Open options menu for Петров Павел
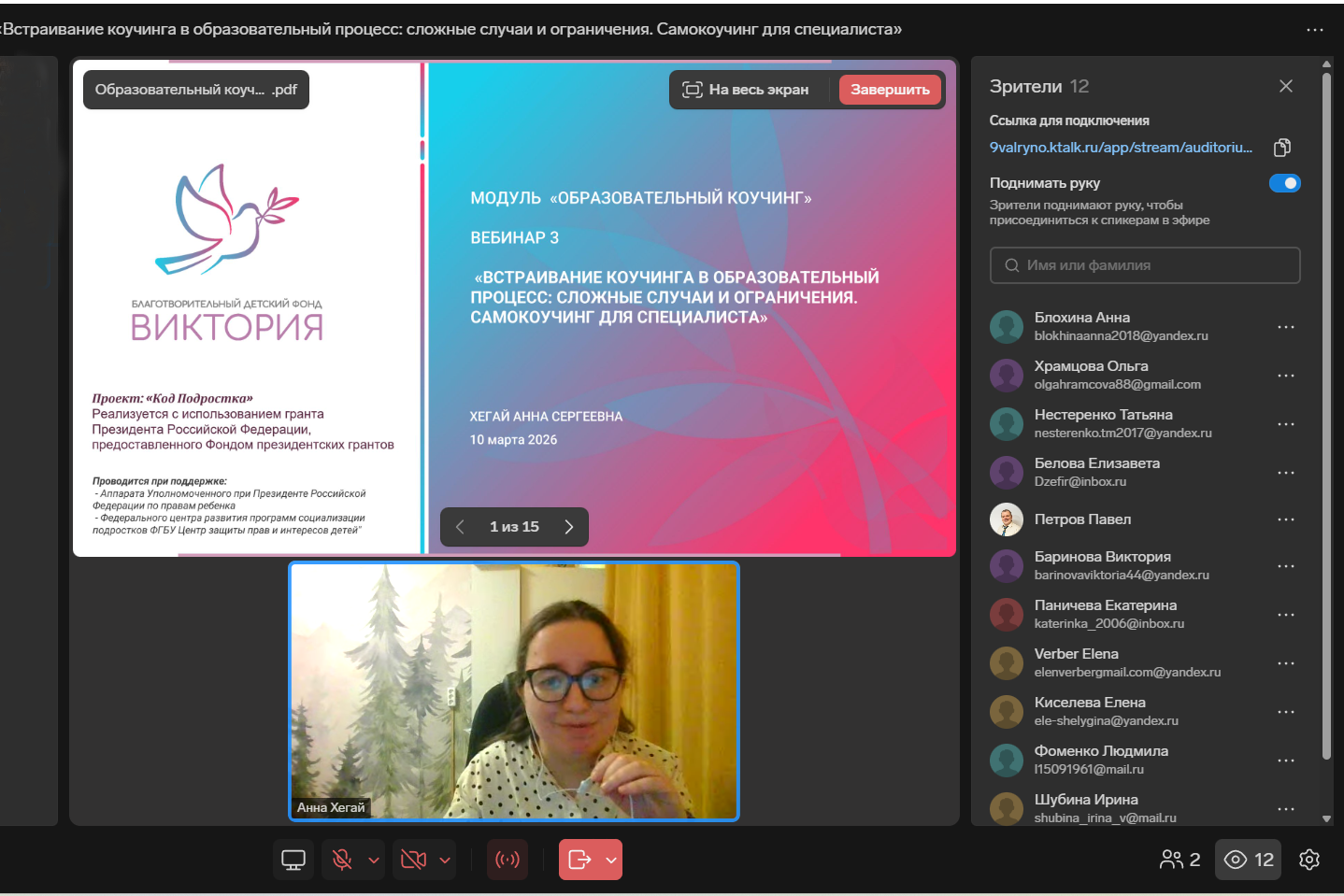1344x896 pixels. click(x=1286, y=519)
